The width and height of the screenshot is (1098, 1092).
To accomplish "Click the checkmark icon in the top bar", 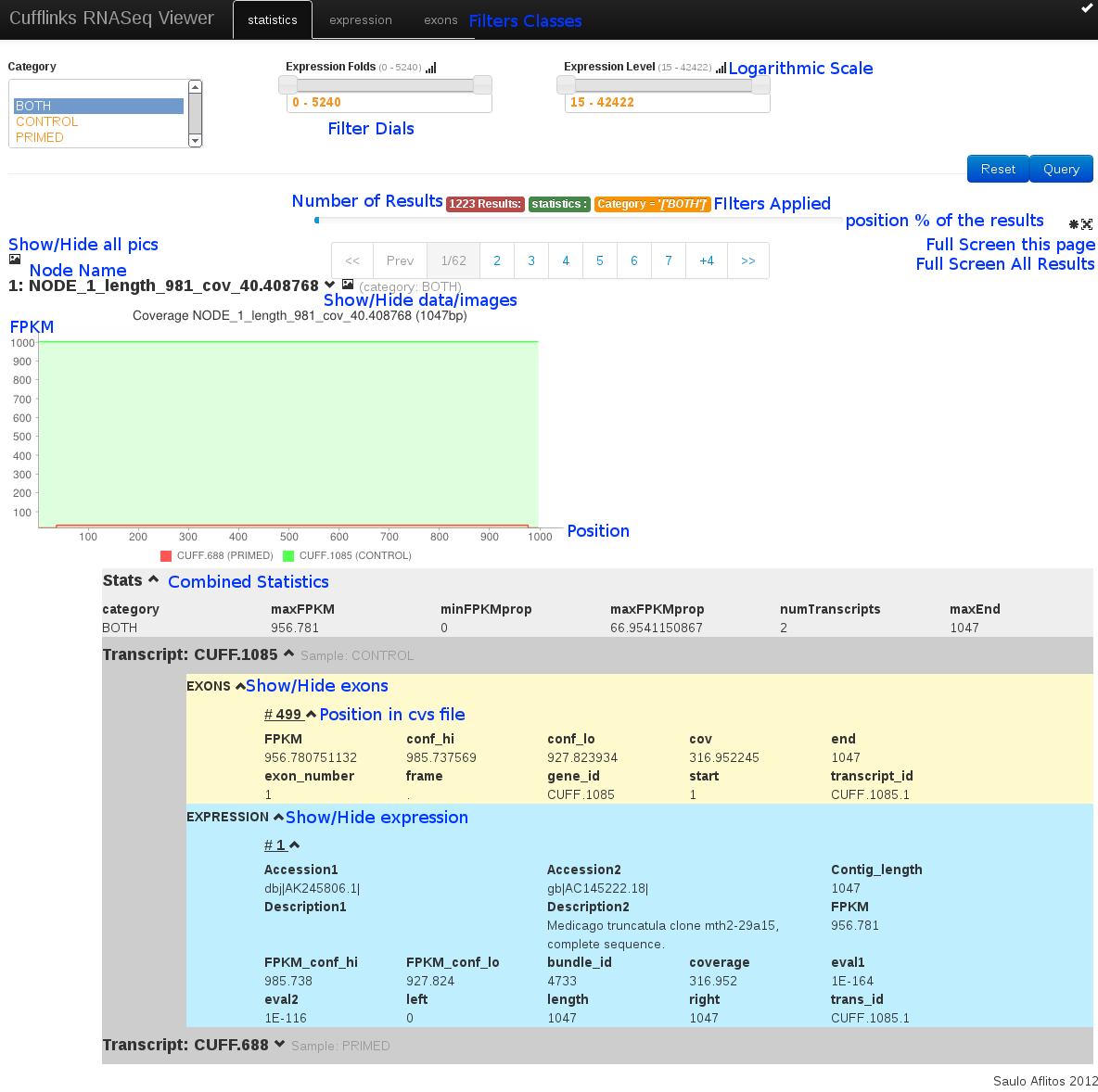I will (1087, 8).
